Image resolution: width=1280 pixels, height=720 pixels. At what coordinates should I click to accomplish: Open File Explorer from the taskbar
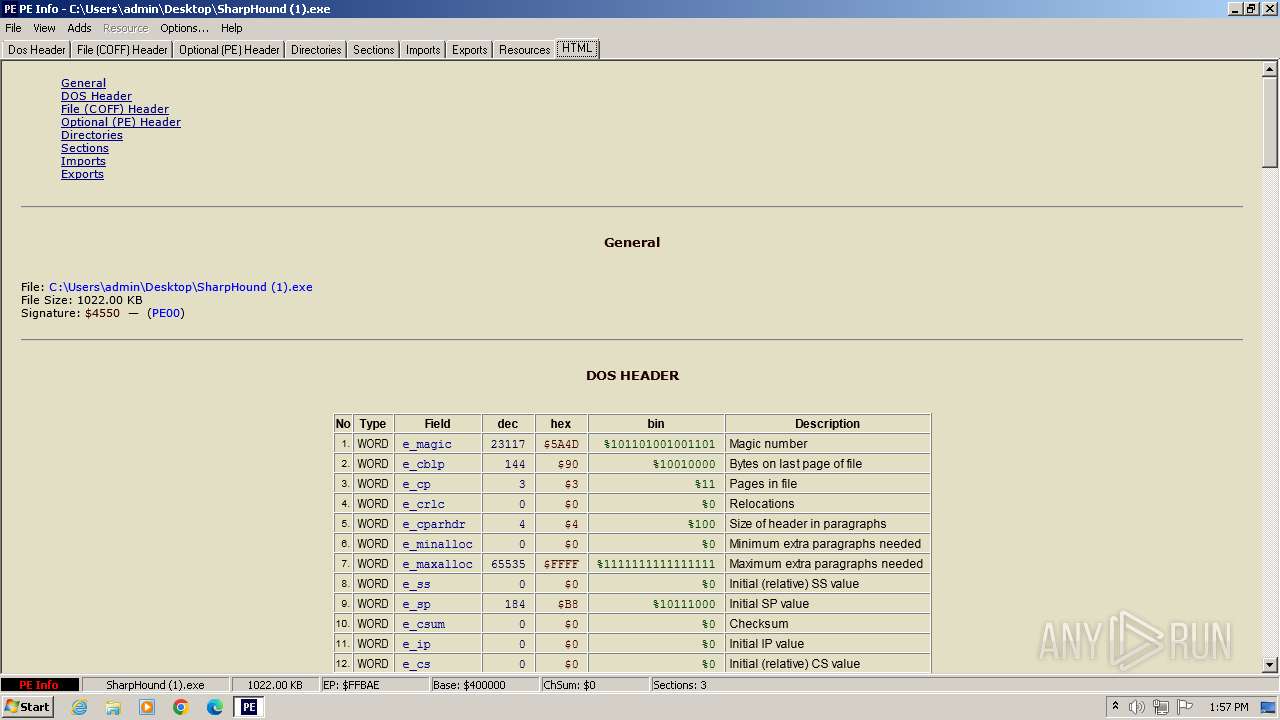pos(113,707)
